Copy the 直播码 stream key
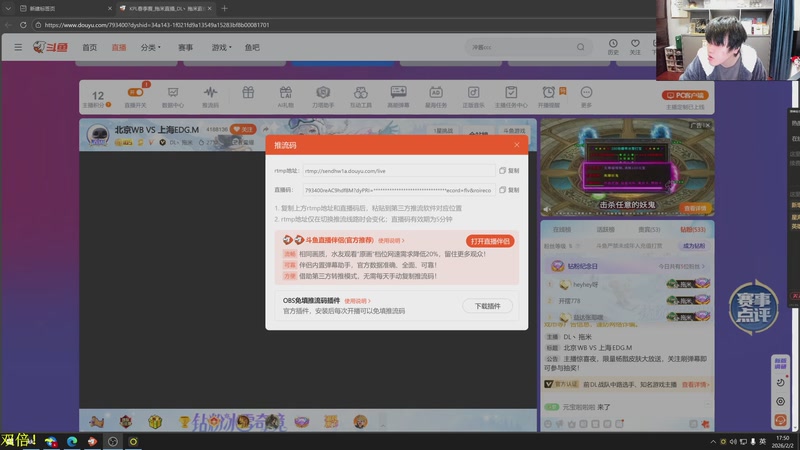 coord(509,190)
